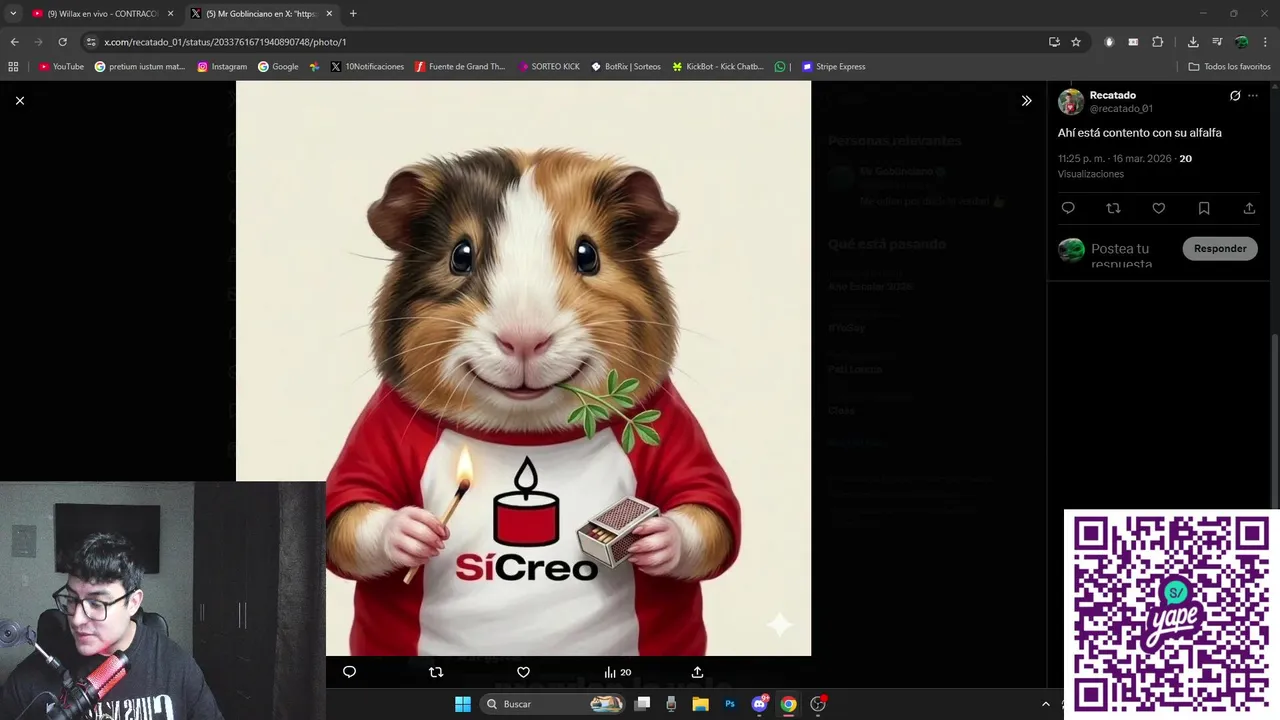Click the Responder button
1280x720 pixels.
(1220, 249)
